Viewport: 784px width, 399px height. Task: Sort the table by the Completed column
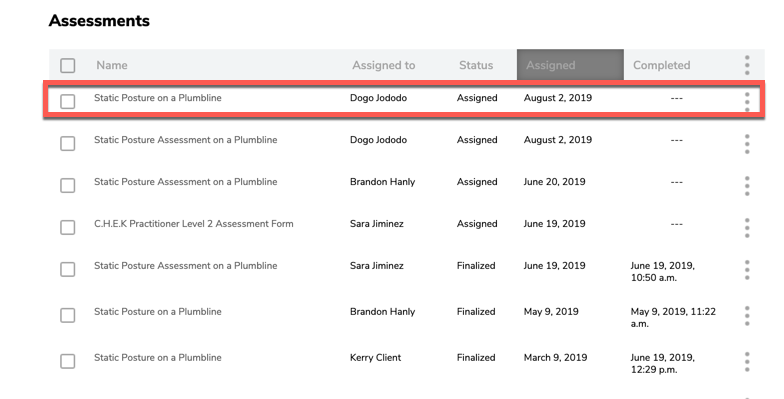(x=662, y=65)
